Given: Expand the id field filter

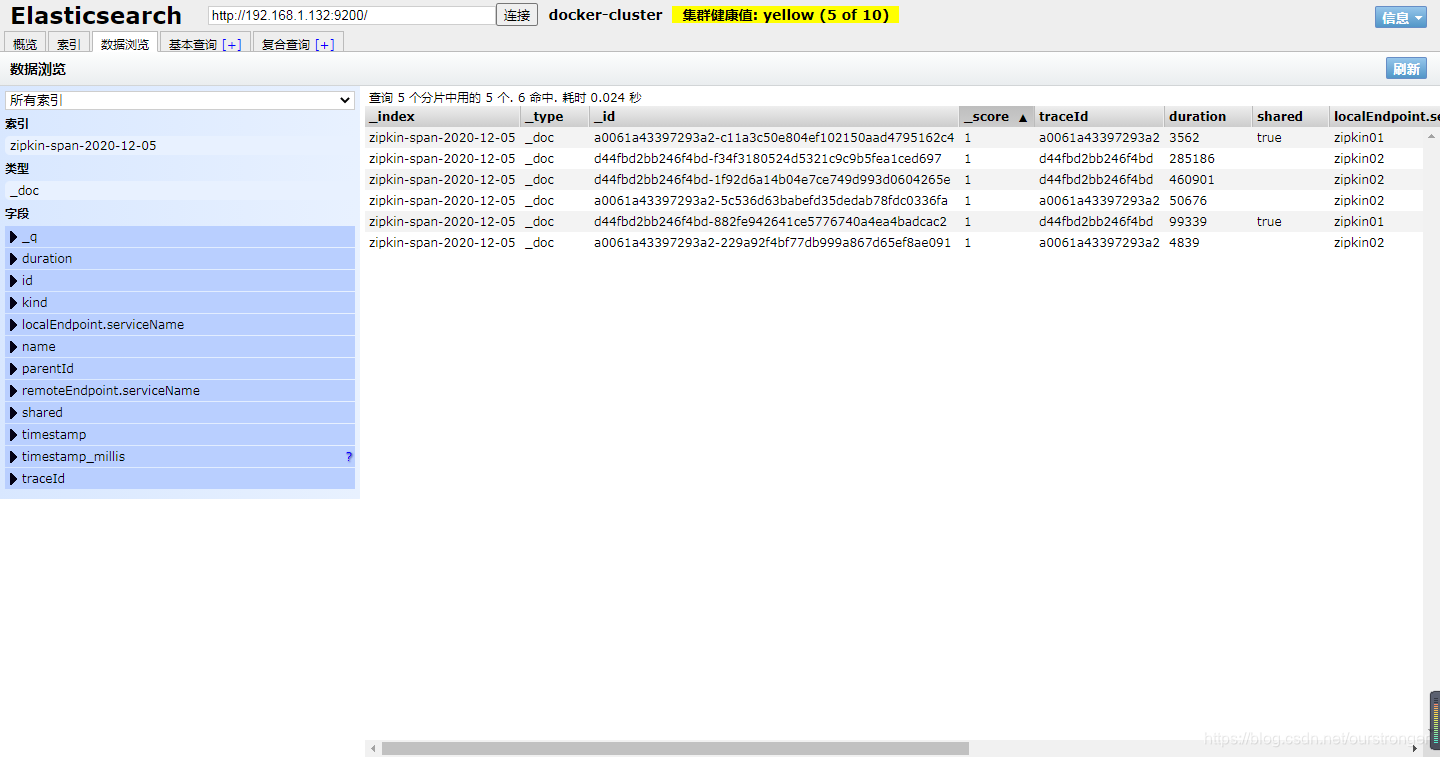Looking at the screenshot, I should coord(180,281).
